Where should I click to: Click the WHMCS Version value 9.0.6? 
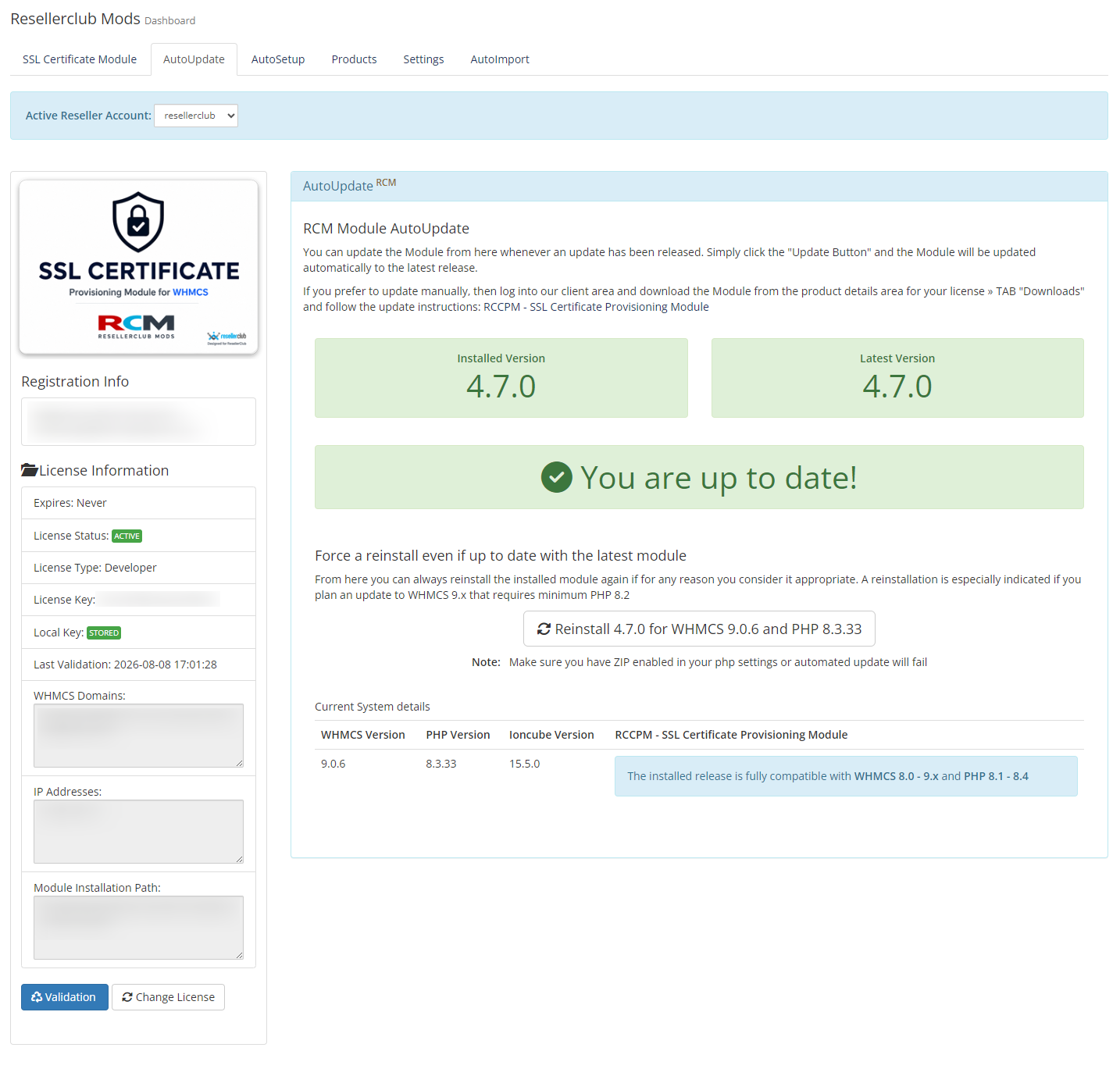[334, 764]
